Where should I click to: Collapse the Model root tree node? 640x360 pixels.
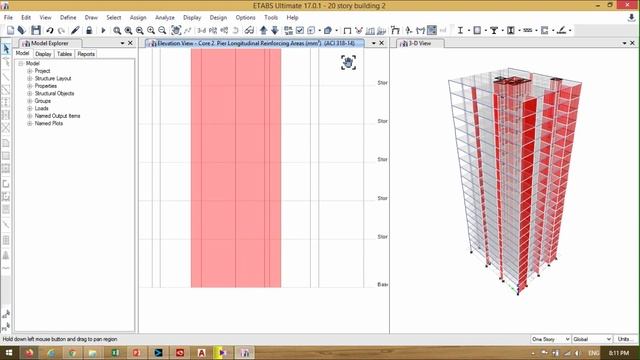tap(21, 64)
